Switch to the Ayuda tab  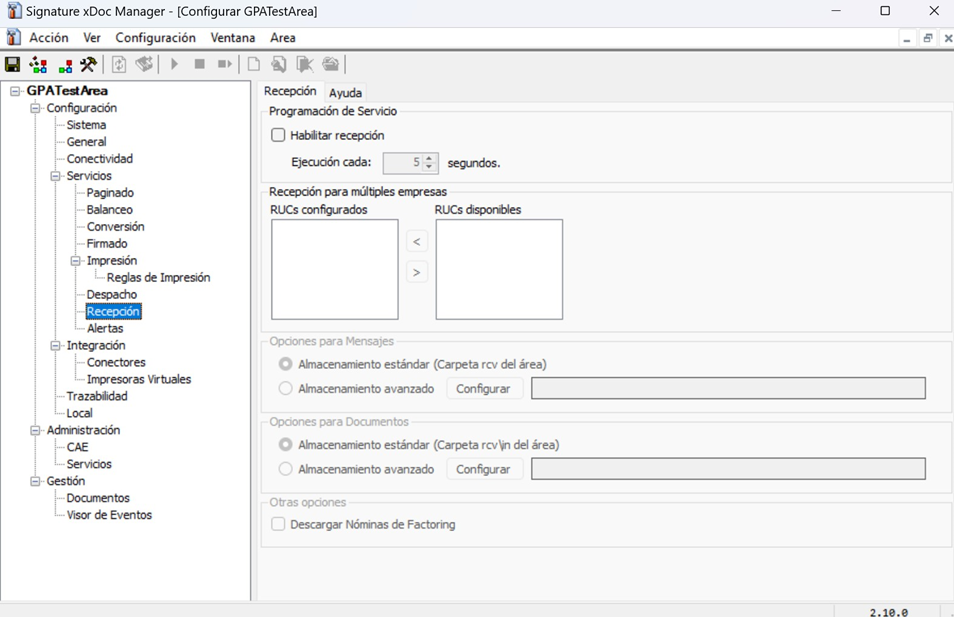tap(346, 92)
